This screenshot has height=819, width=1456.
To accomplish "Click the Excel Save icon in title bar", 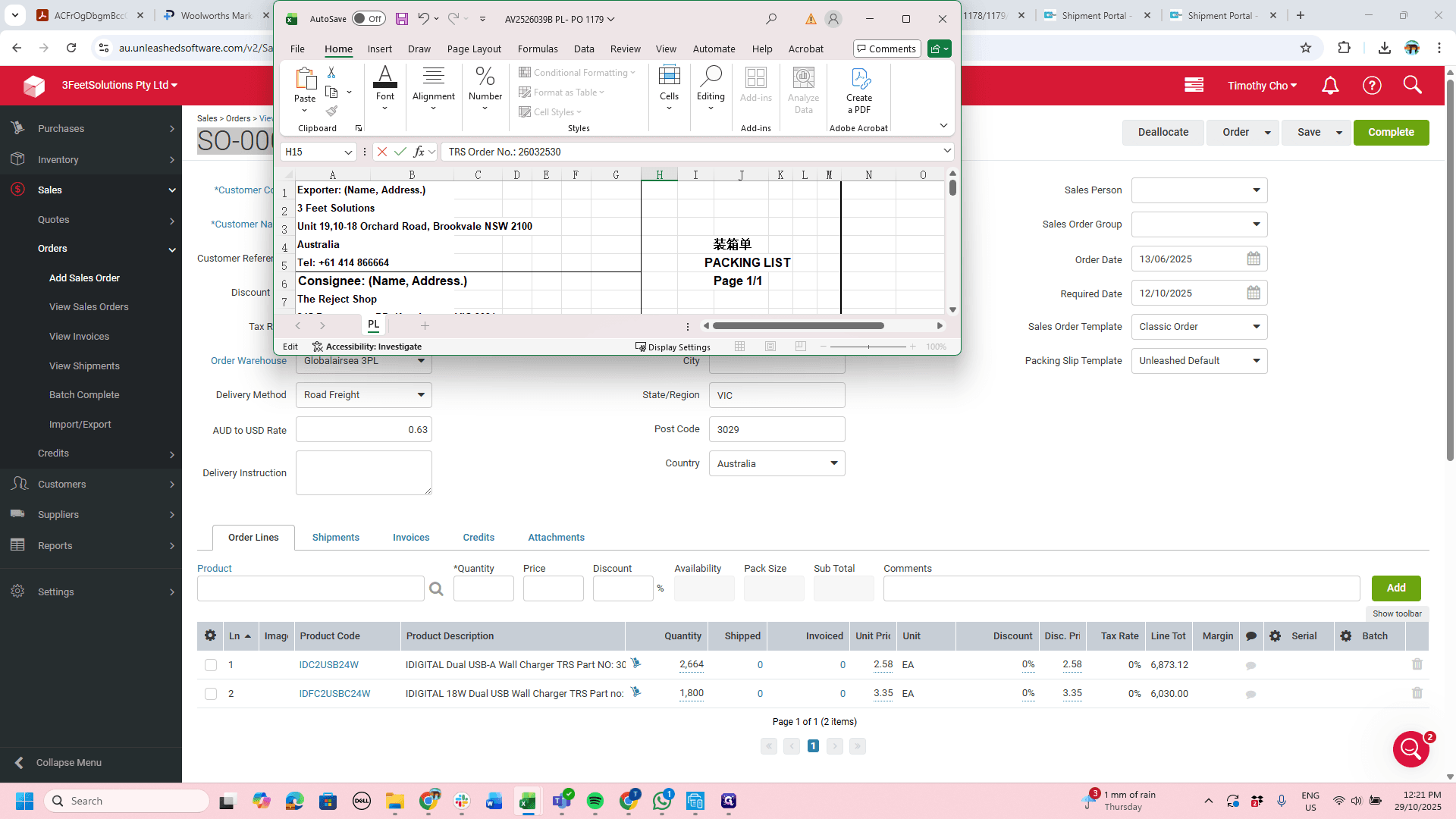I will click(402, 19).
